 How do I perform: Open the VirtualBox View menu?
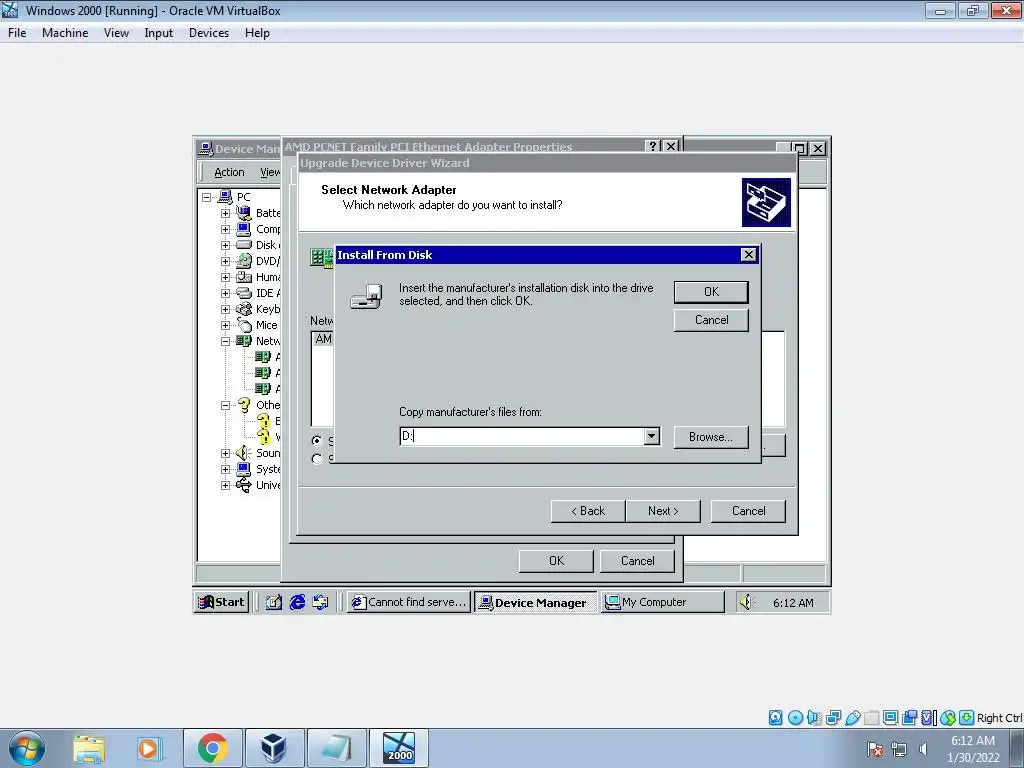click(116, 33)
